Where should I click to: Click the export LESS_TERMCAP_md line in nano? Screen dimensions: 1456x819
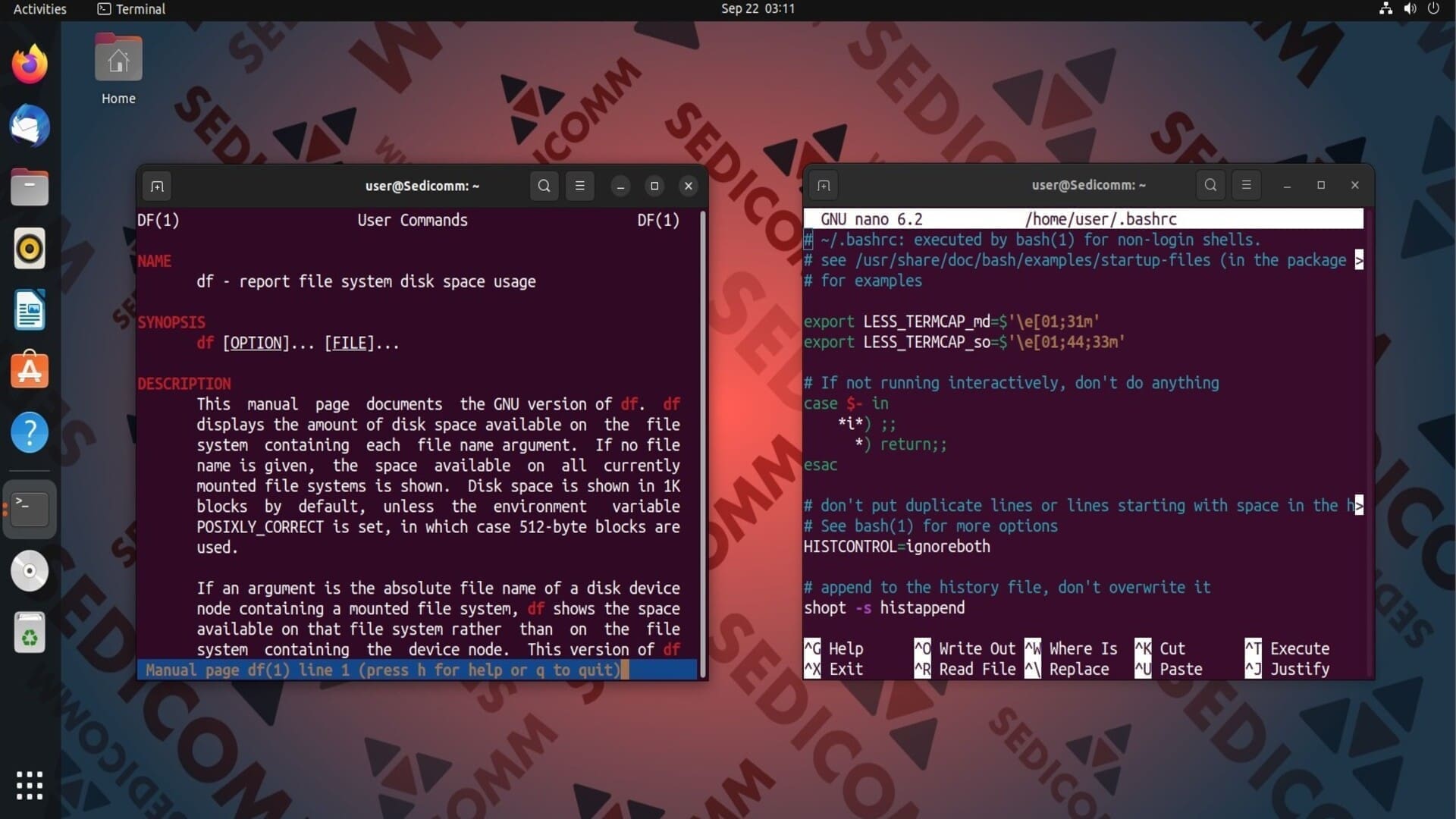(x=952, y=322)
